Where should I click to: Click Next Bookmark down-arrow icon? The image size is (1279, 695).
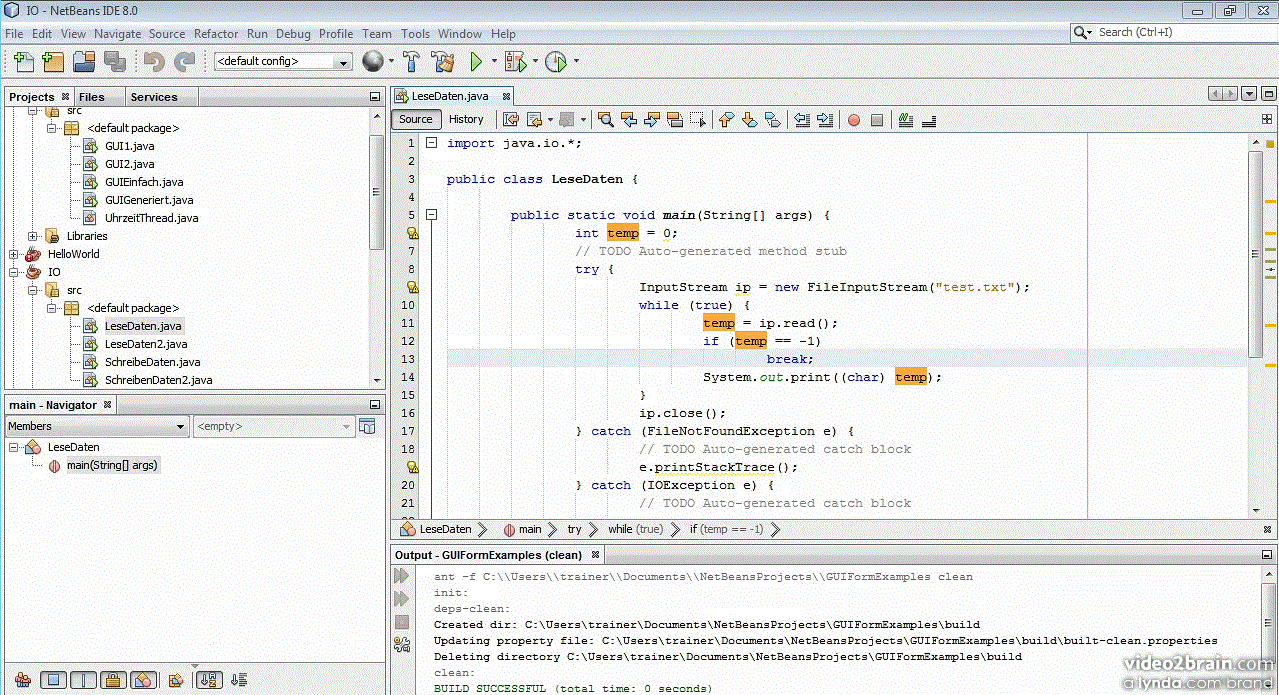point(749,120)
